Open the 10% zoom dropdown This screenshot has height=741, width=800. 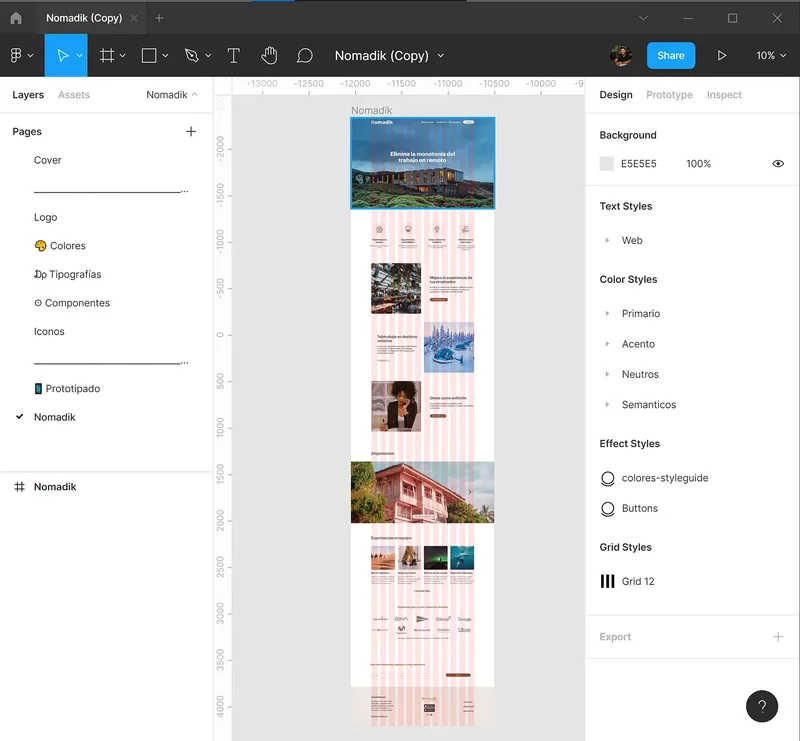771,55
